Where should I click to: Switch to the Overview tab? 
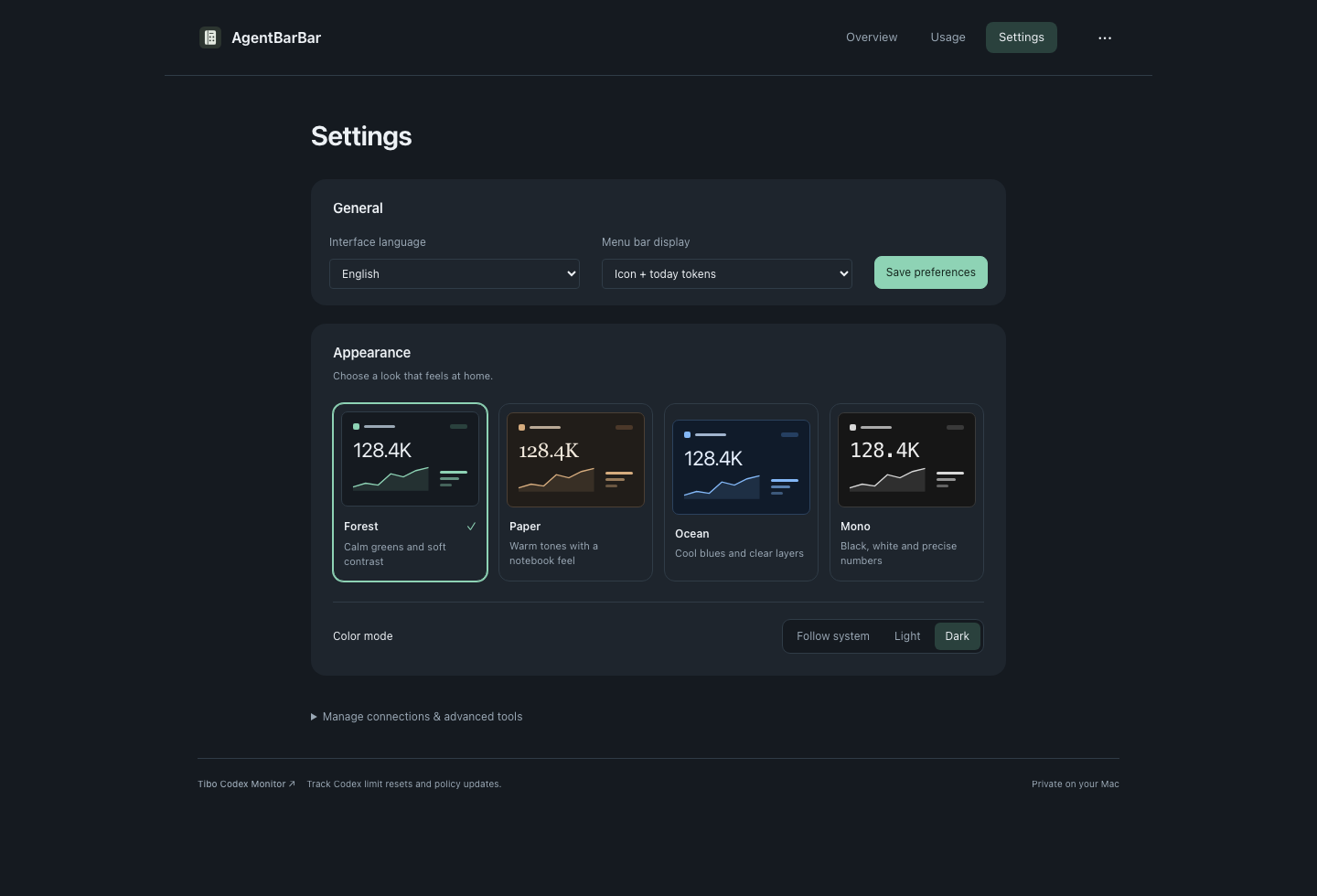[x=872, y=37]
